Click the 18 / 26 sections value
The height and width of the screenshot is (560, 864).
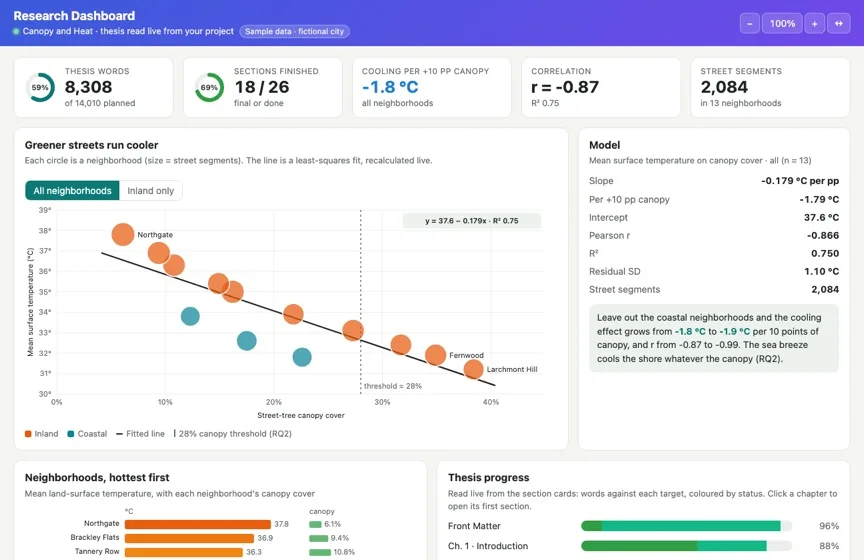(262, 87)
